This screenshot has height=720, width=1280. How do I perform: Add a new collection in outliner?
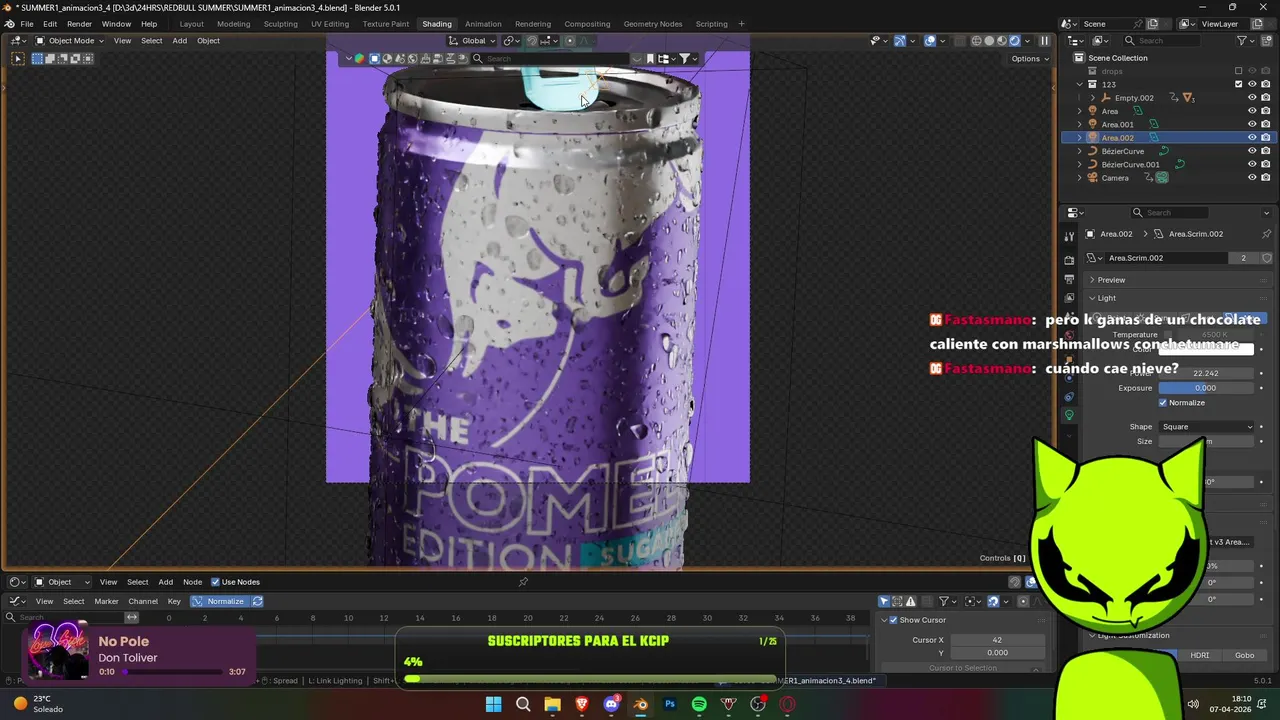[x=1267, y=41]
